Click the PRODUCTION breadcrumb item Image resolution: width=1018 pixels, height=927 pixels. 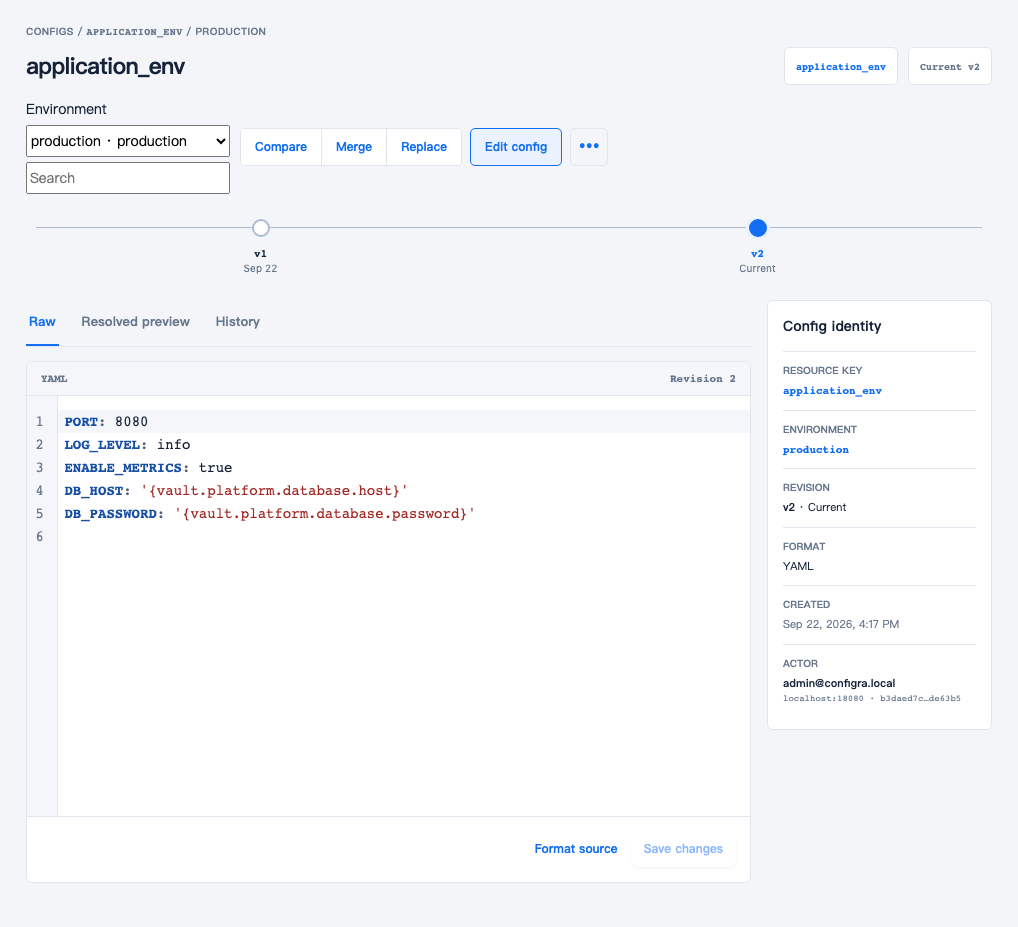pos(230,31)
